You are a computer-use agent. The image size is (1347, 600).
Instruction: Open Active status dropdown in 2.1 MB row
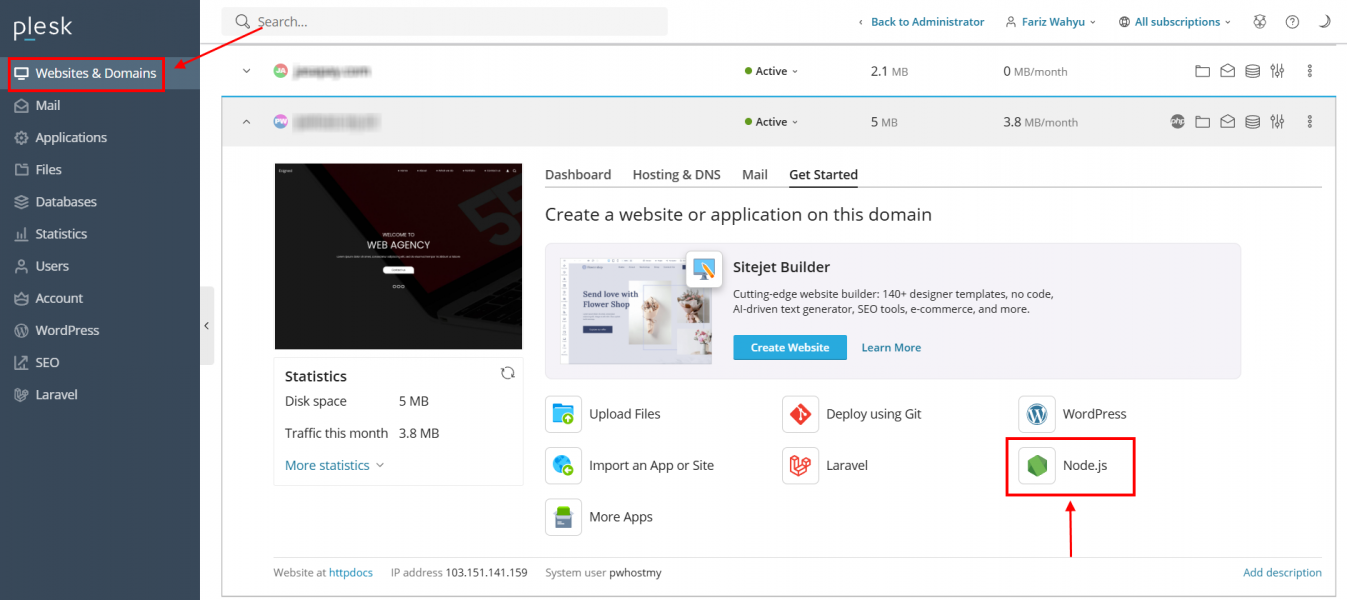coord(772,71)
